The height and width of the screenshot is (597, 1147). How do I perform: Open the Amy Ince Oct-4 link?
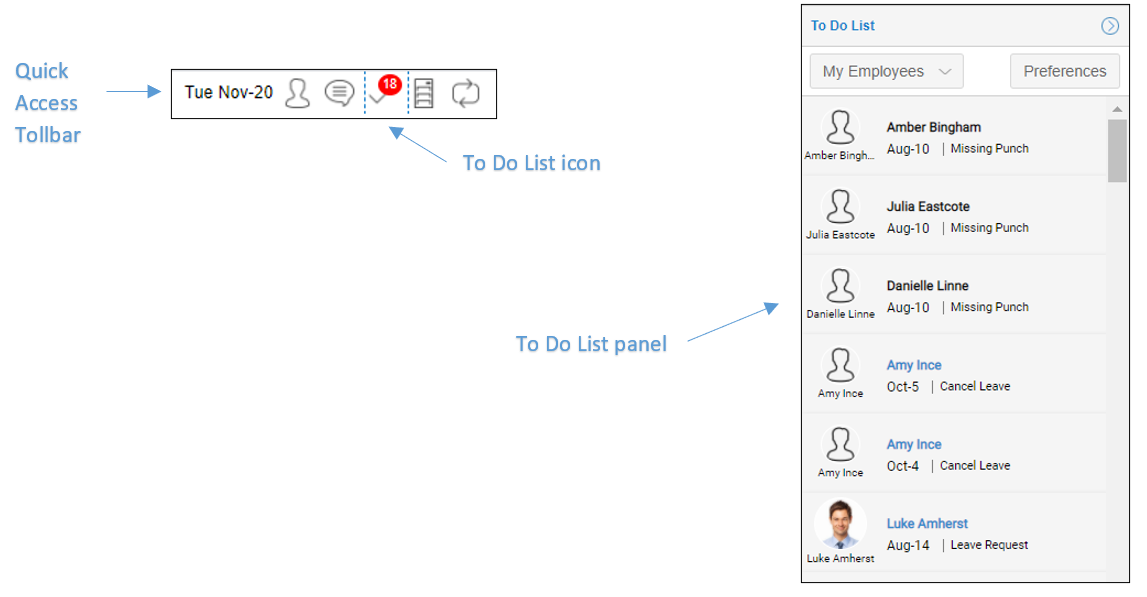point(914,444)
